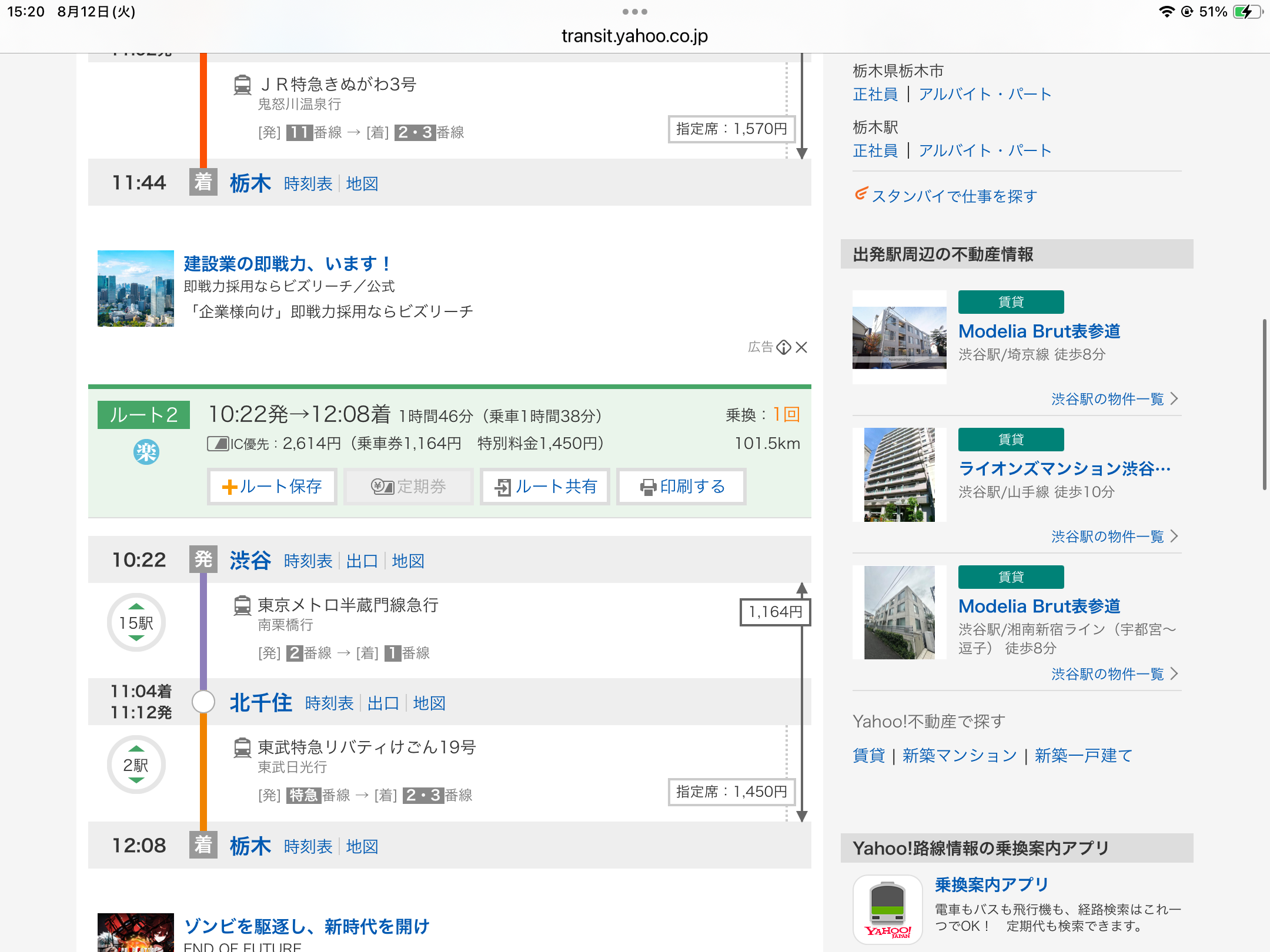Open 栃木 station link at 12:08
The image size is (1270, 952).
(x=250, y=846)
